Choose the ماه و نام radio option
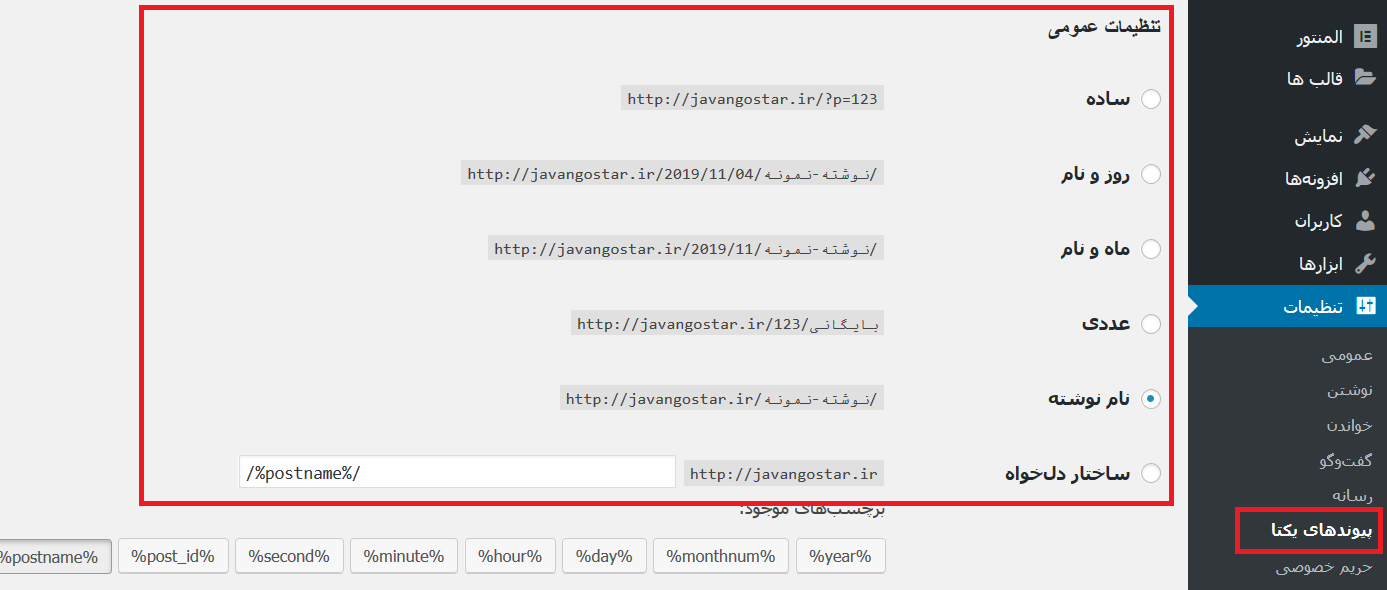 click(x=1151, y=249)
